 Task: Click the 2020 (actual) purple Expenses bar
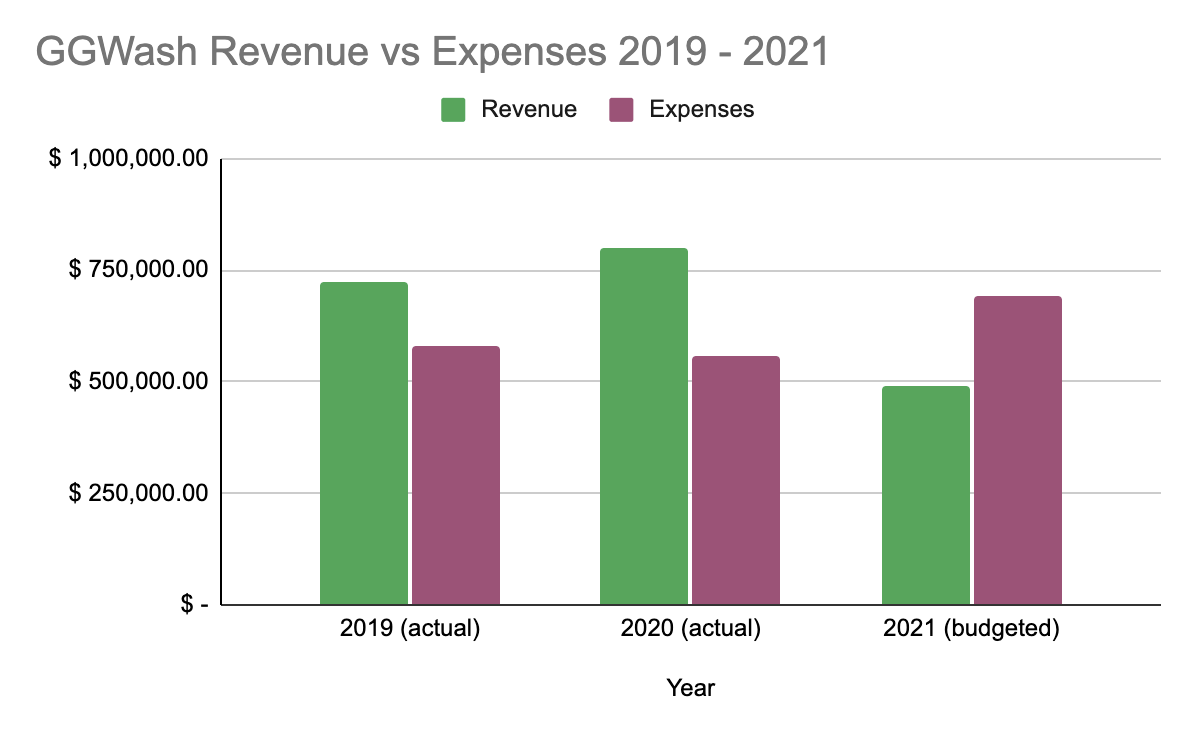[736, 481]
